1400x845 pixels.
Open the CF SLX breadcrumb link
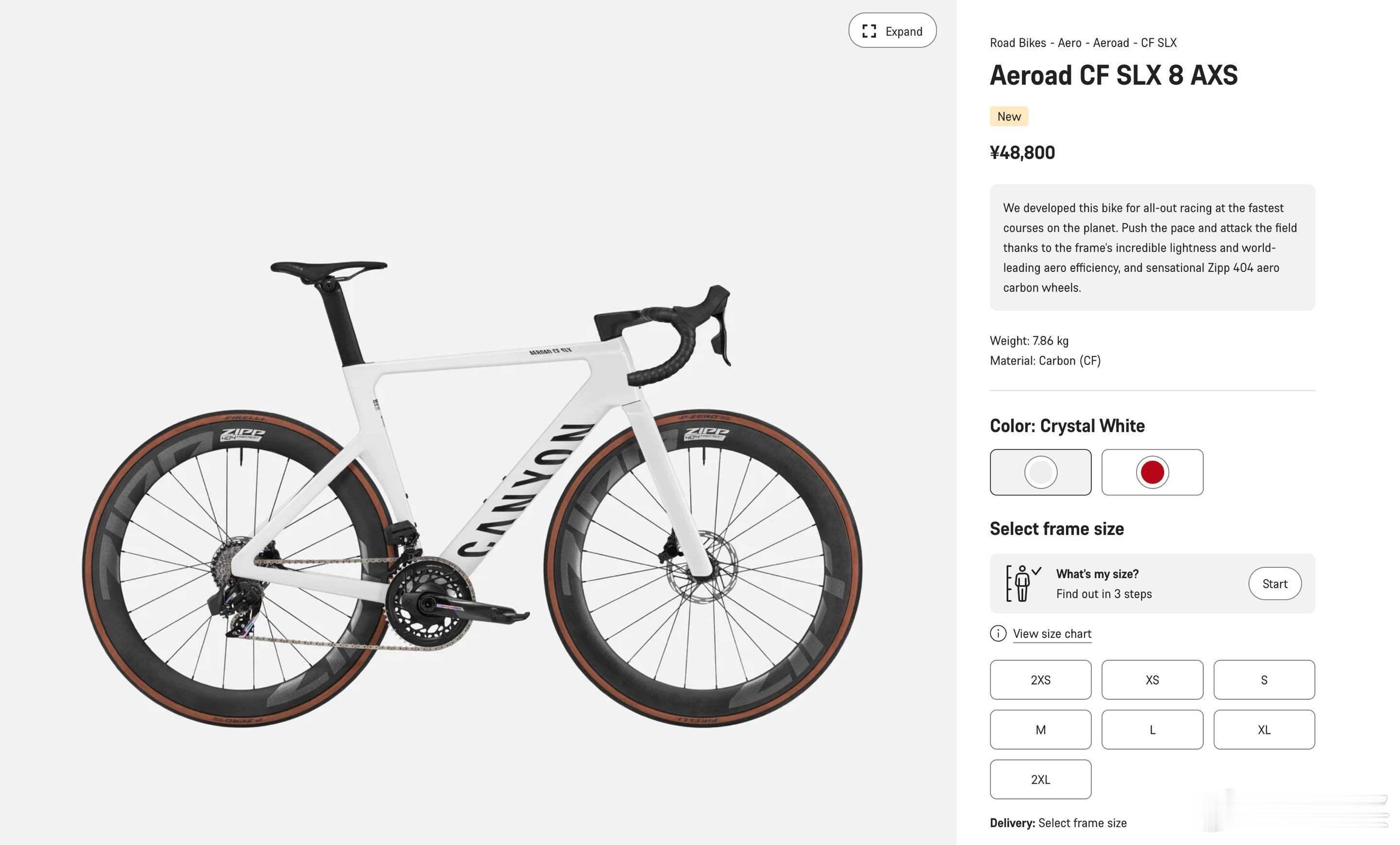1158,43
